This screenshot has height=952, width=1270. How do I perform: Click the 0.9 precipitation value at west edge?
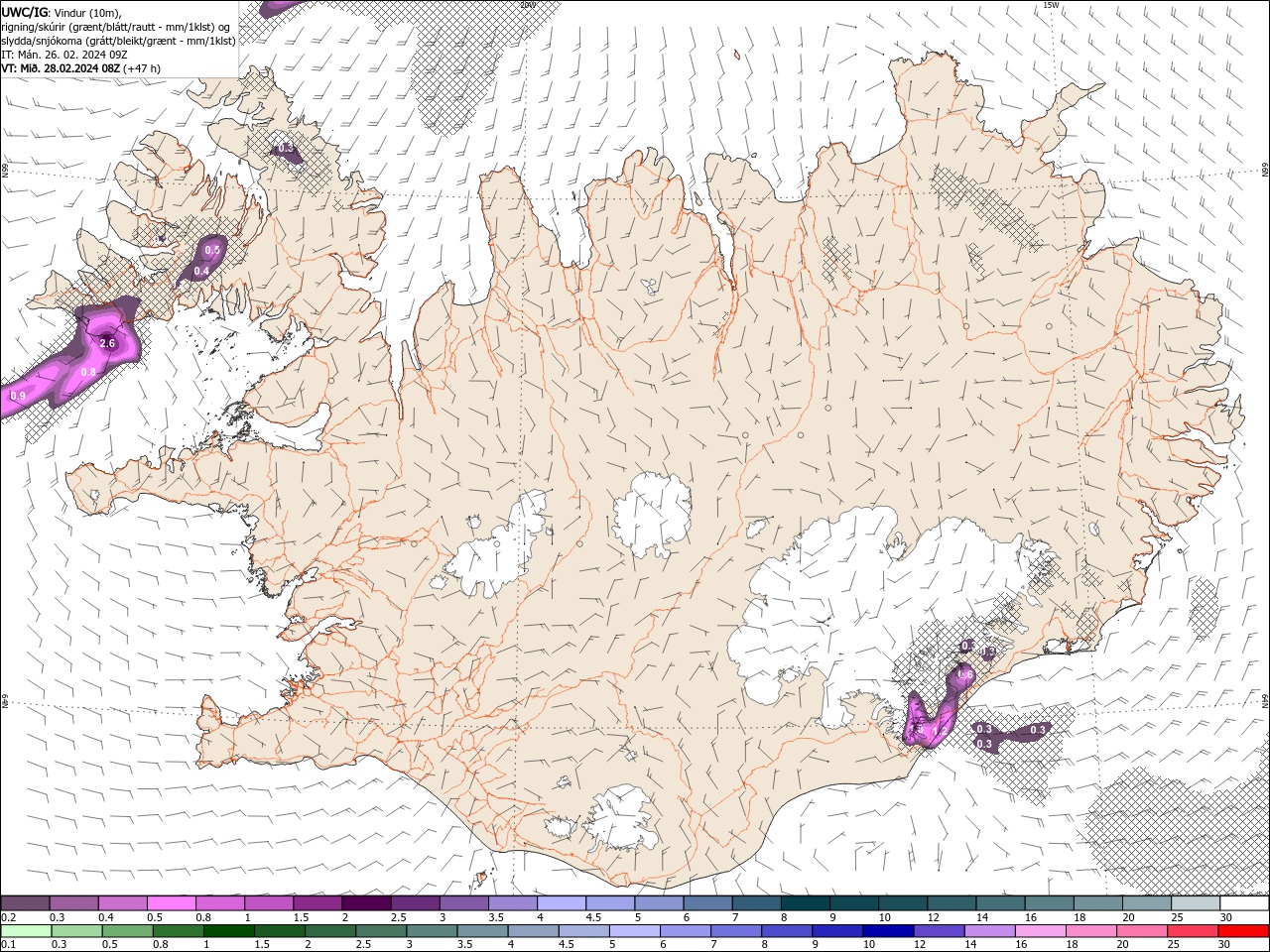point(18,396)
